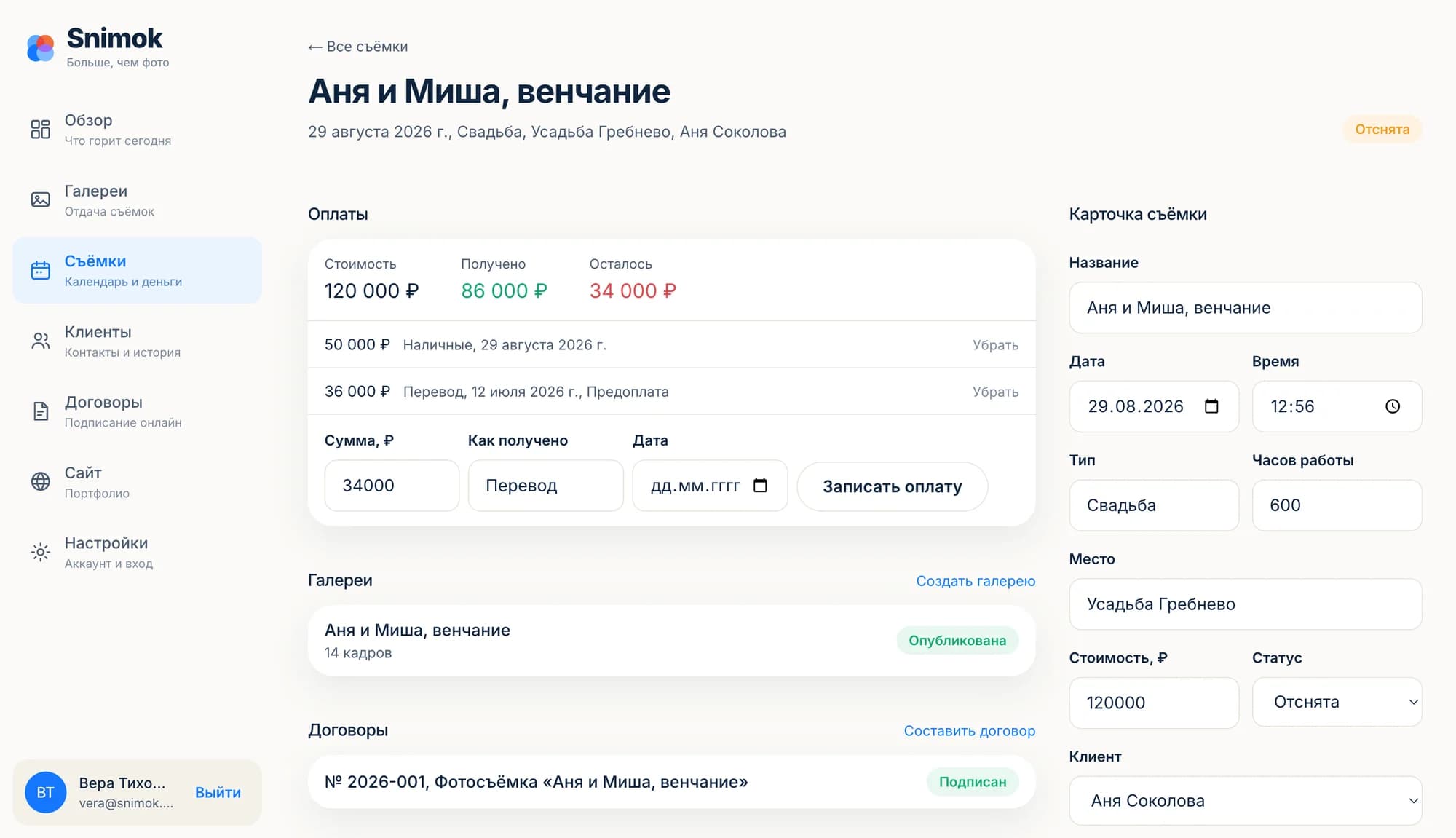
Task: Click the Snimok logo icon
Action: point(41,48)
